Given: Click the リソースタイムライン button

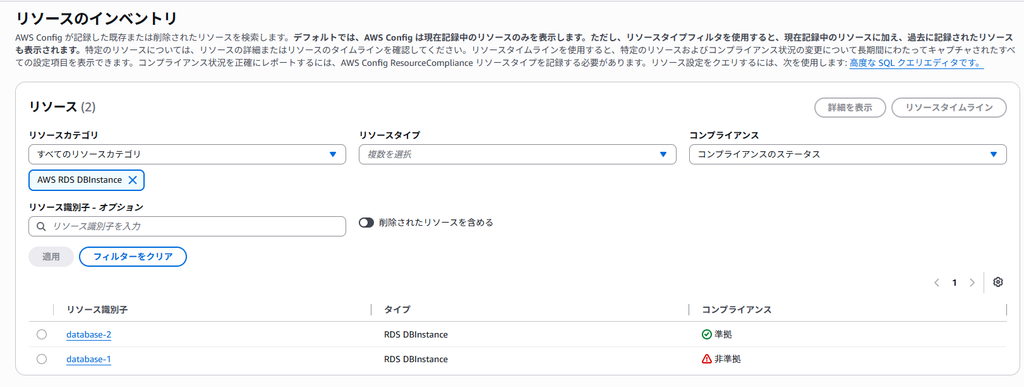Looking at the screenshot, I should 949,108.
